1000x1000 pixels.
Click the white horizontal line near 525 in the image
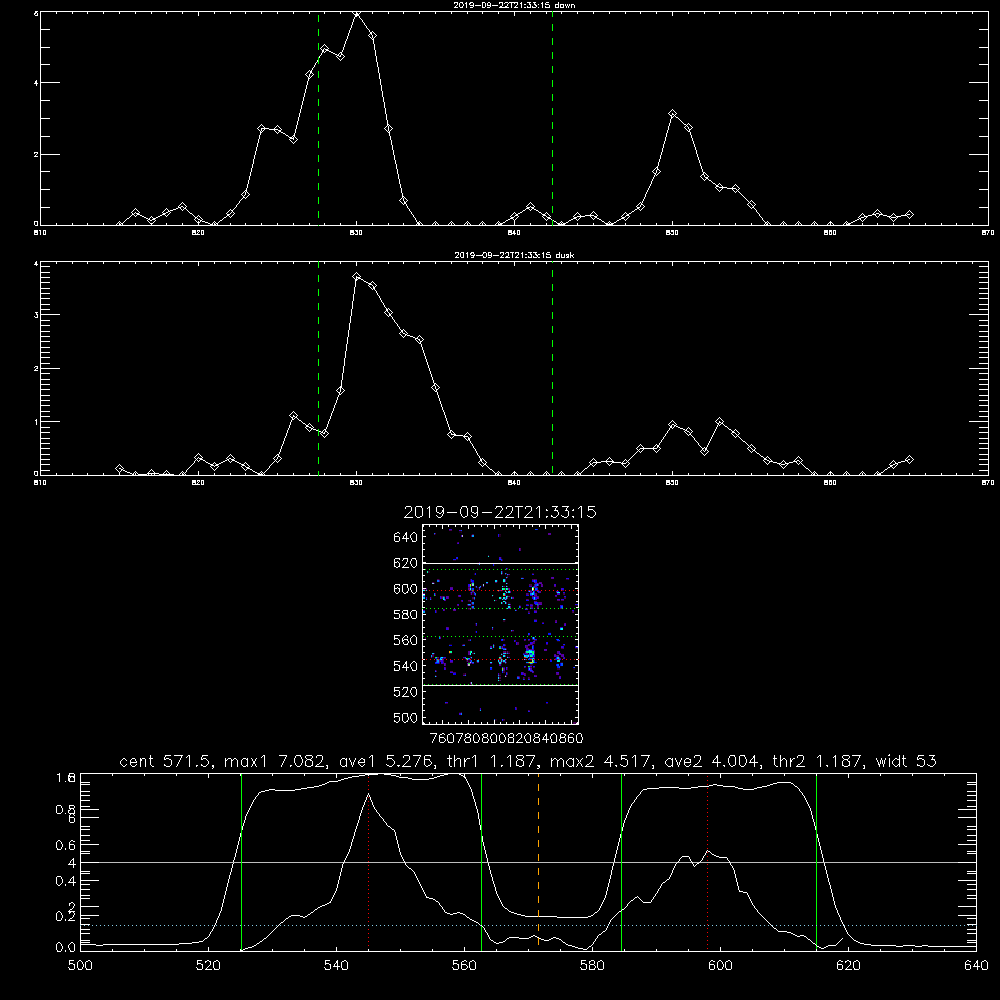501,686
